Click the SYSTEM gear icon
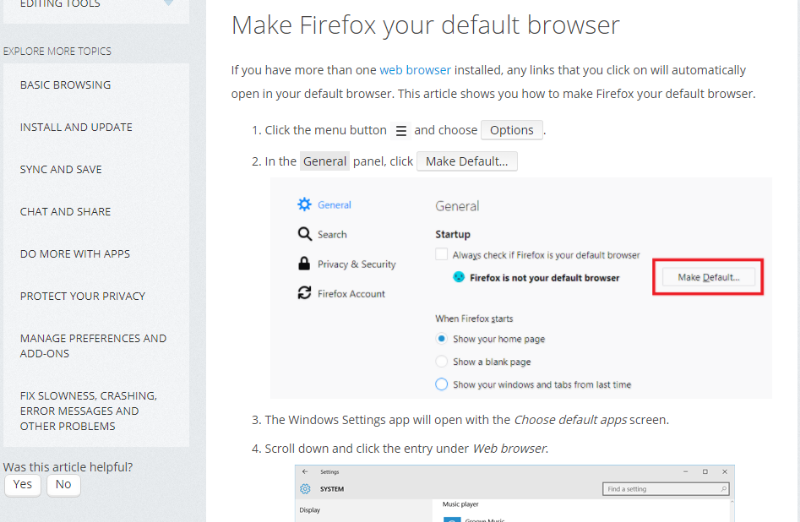800x522 pixels. (305, 489)
